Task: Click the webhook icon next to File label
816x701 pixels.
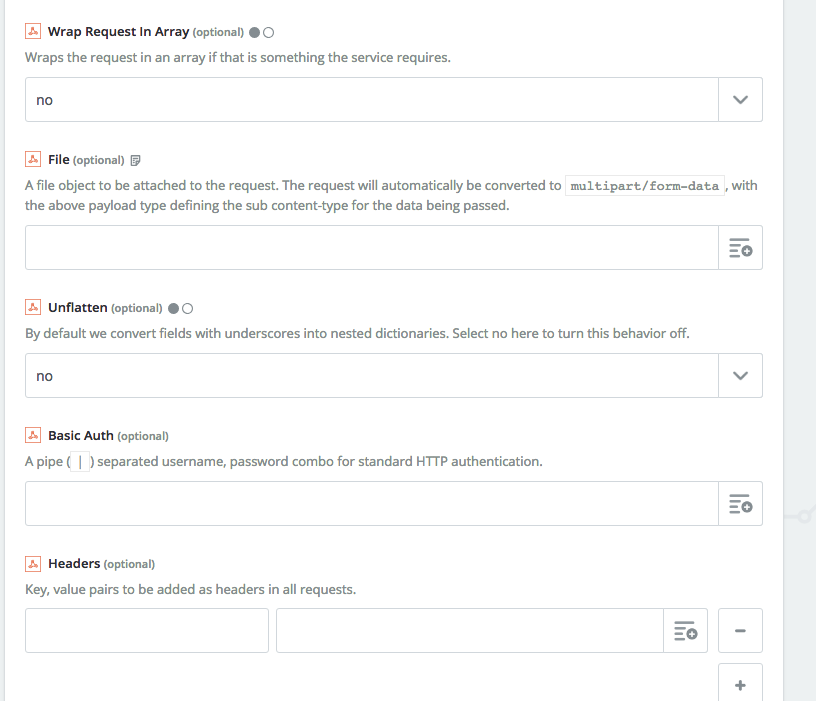Action: (33, 159)
